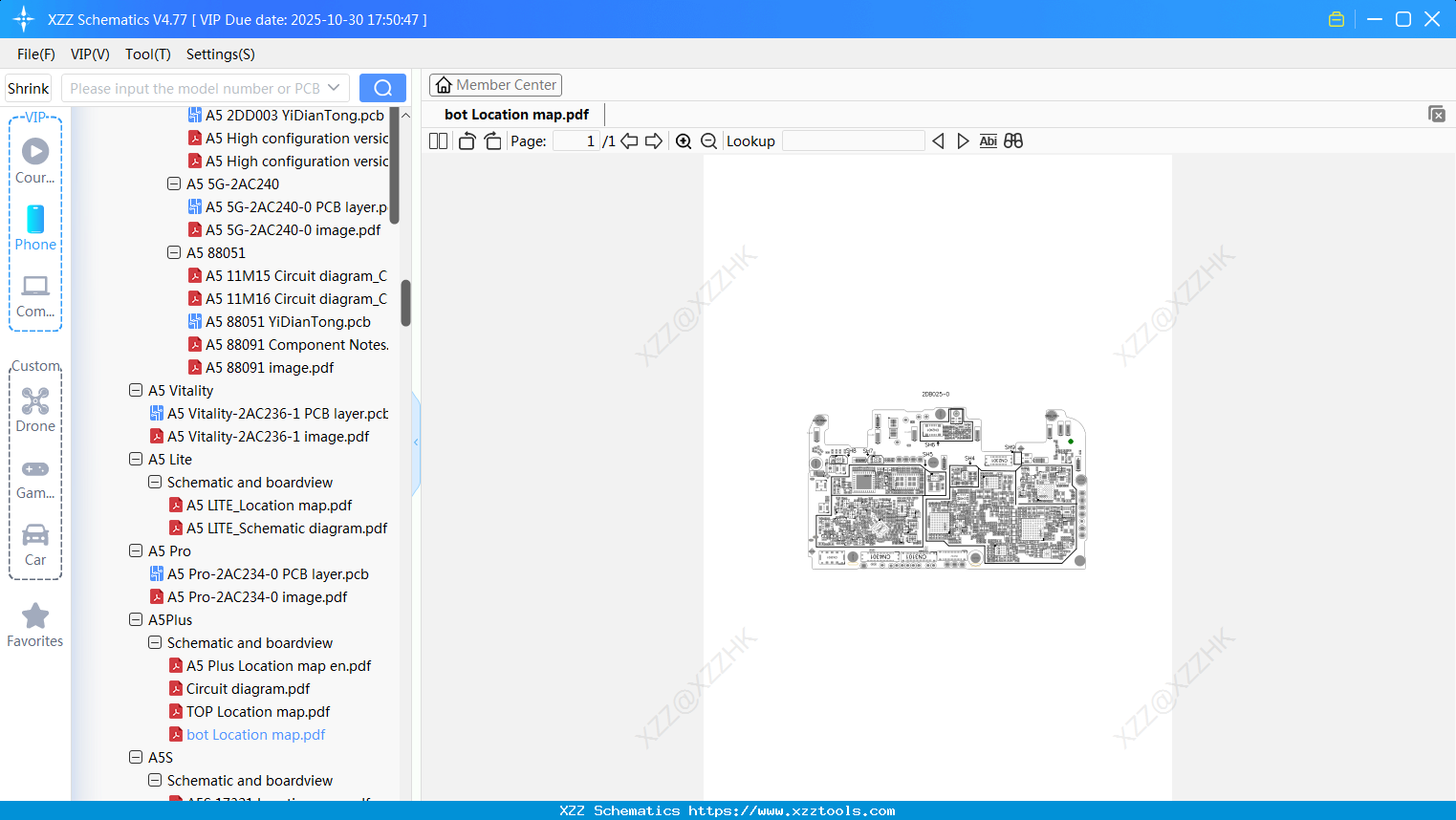The image size is (1456, 820).
Task: Open TOP Location map.pdf
Action: point(258,711)
